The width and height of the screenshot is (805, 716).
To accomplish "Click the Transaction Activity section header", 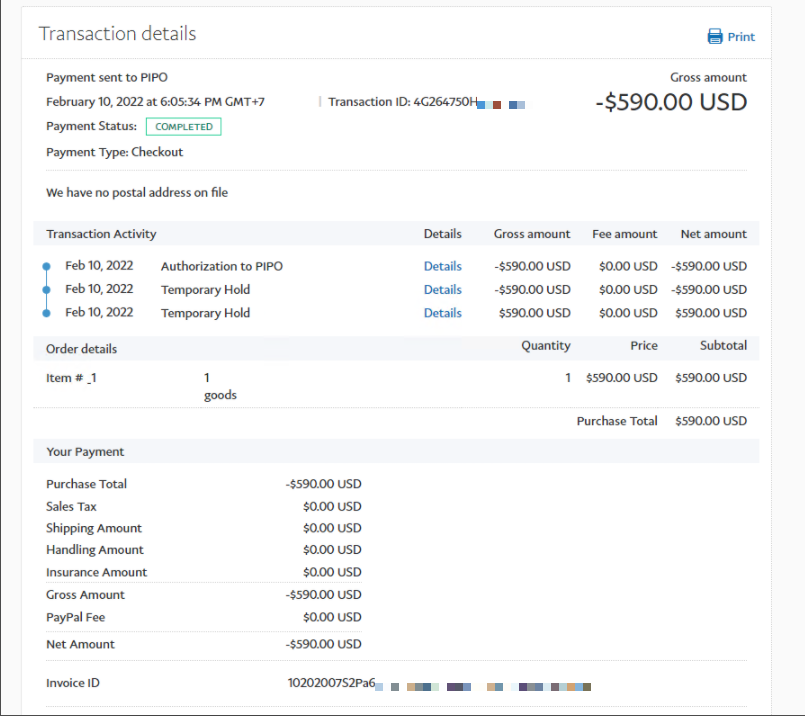I will pos(101,234).
